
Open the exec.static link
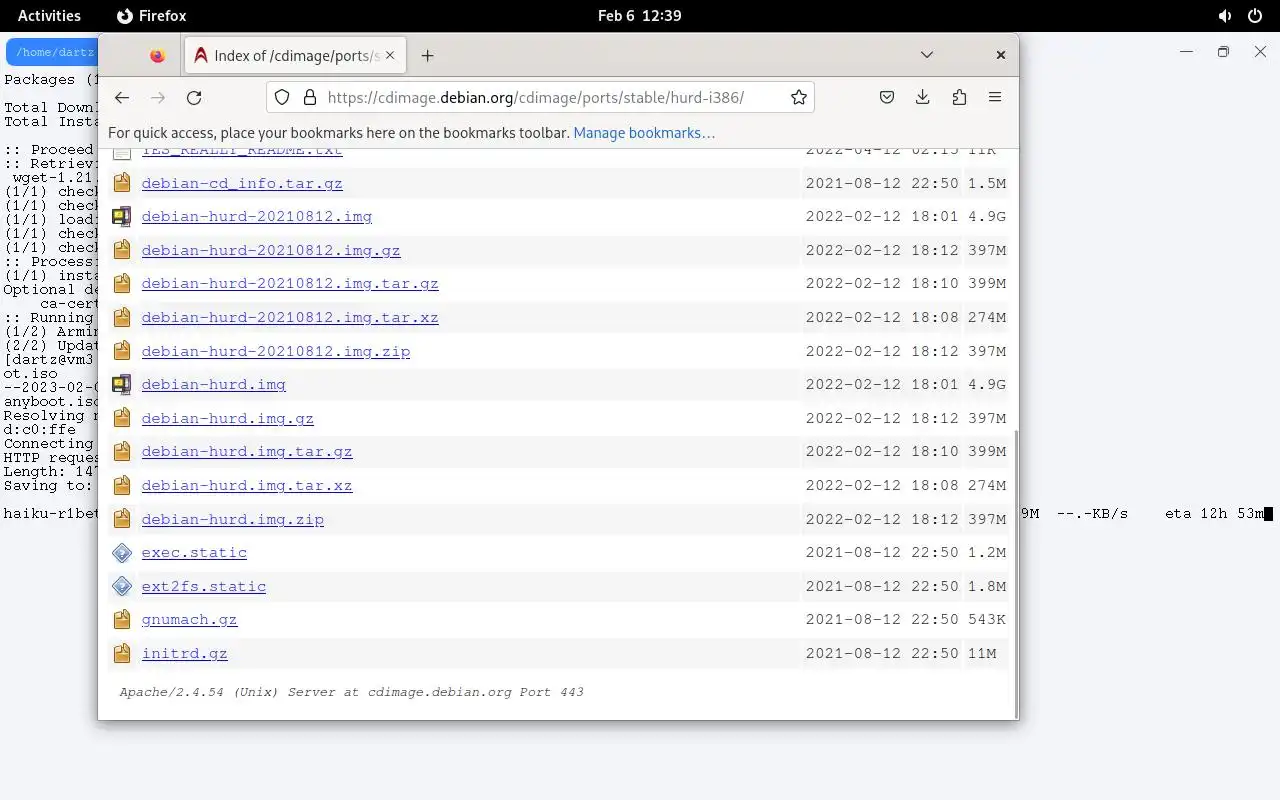pos(194,552)
